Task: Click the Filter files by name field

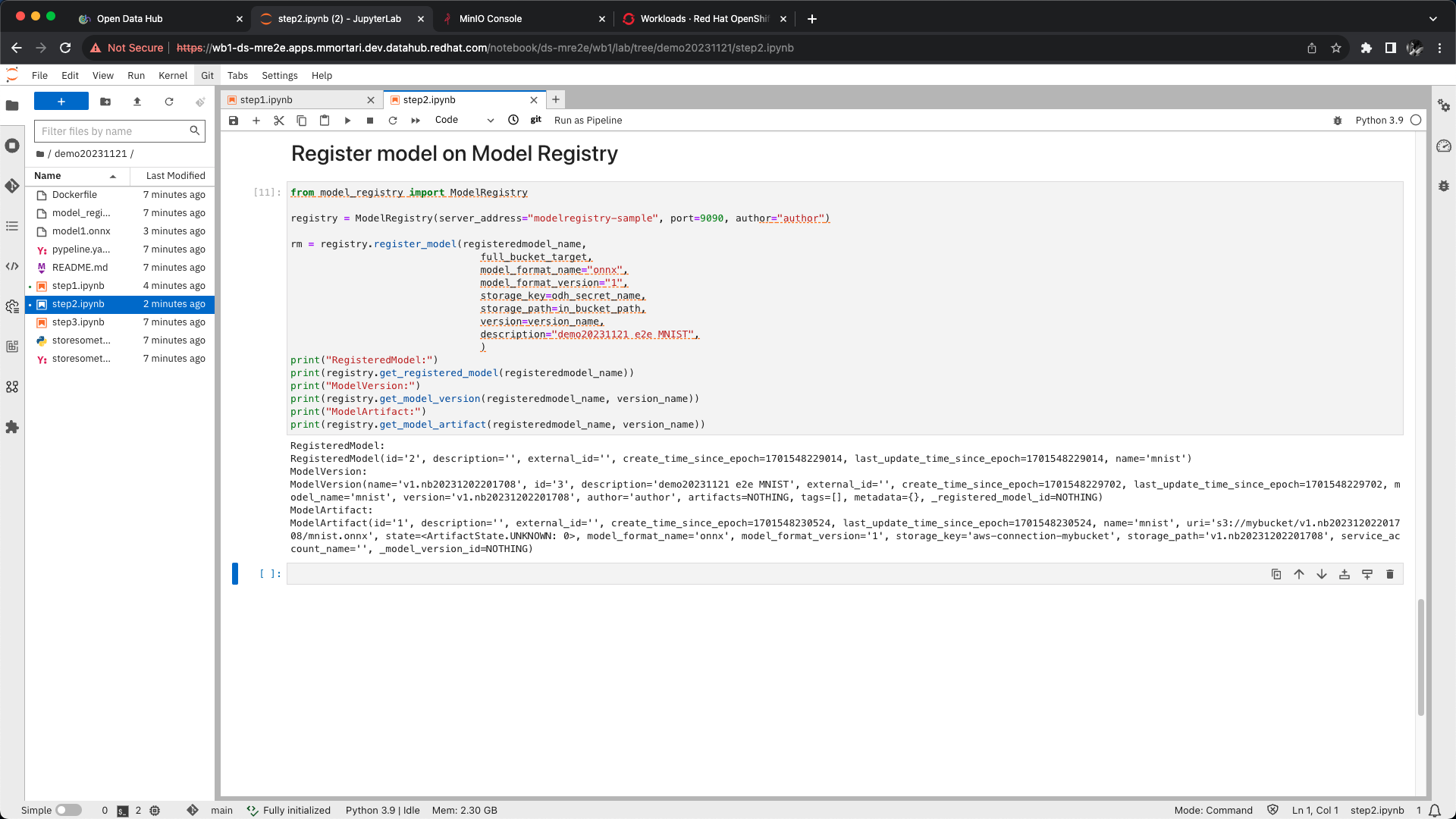Action: click(x=114, y=131)
